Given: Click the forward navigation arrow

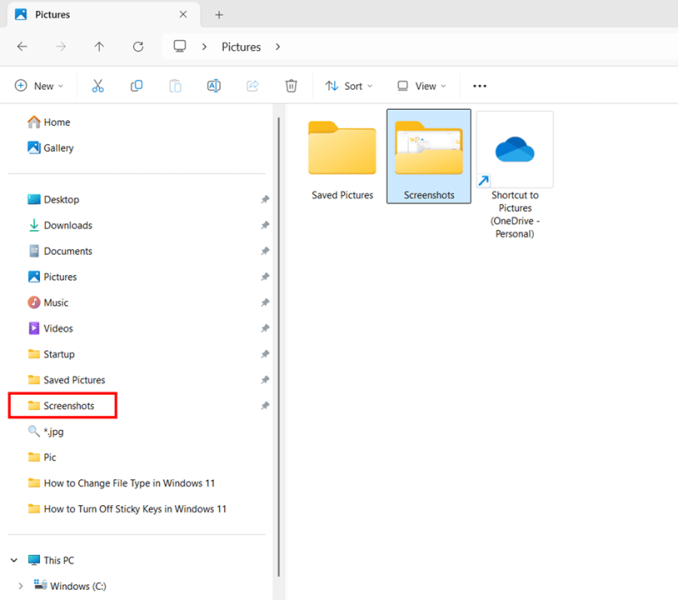Looking at the screenshot, I should point(61,46).
